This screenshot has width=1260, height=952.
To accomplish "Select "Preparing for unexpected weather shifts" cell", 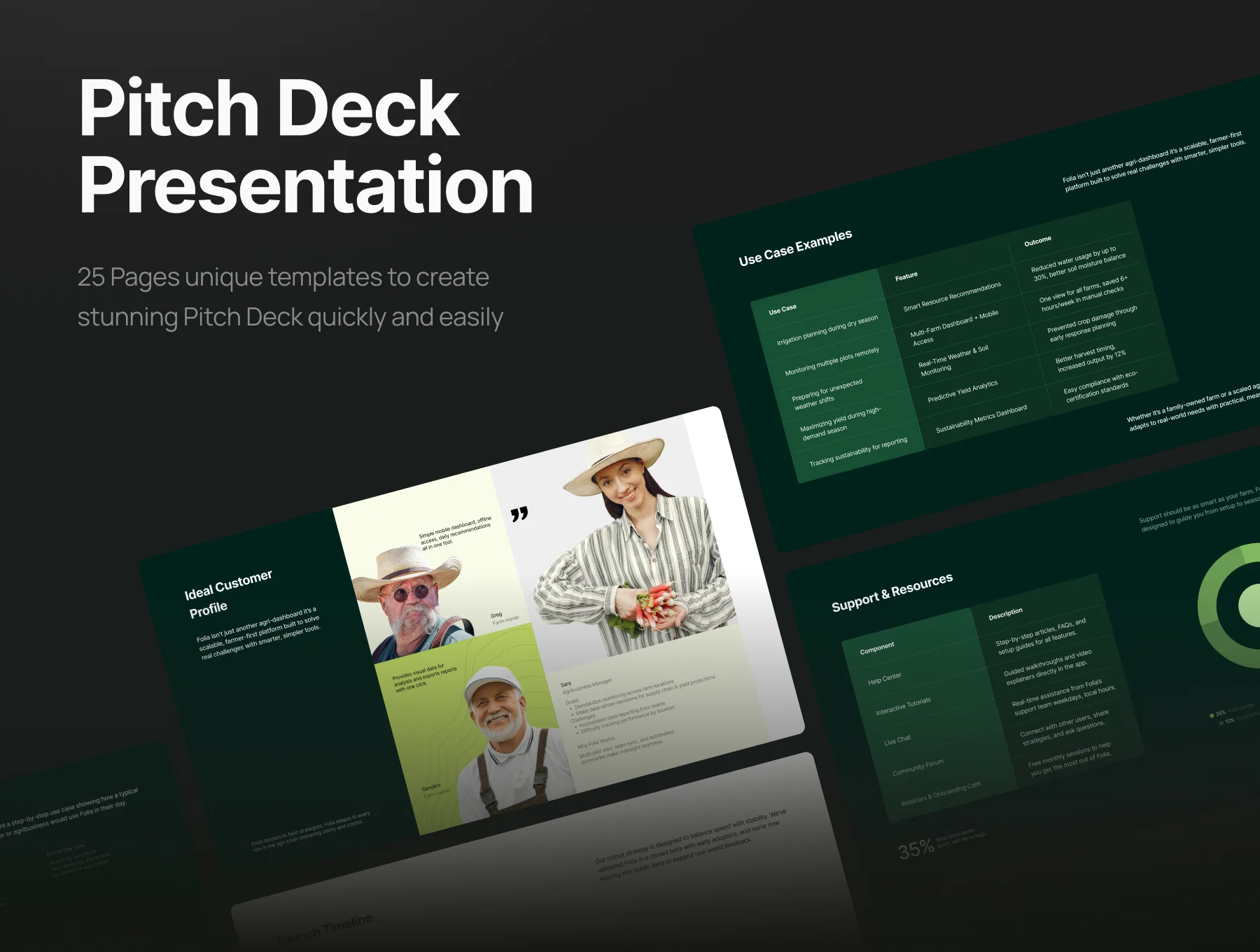I will [x=827, y=394].
